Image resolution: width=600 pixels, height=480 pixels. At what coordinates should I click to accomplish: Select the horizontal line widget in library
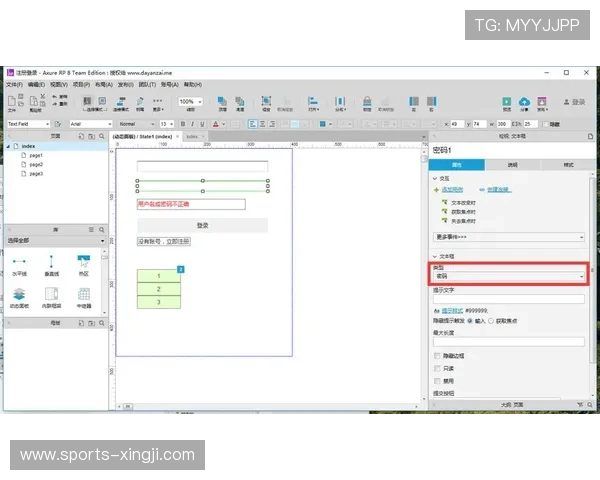tap(19, 264)
